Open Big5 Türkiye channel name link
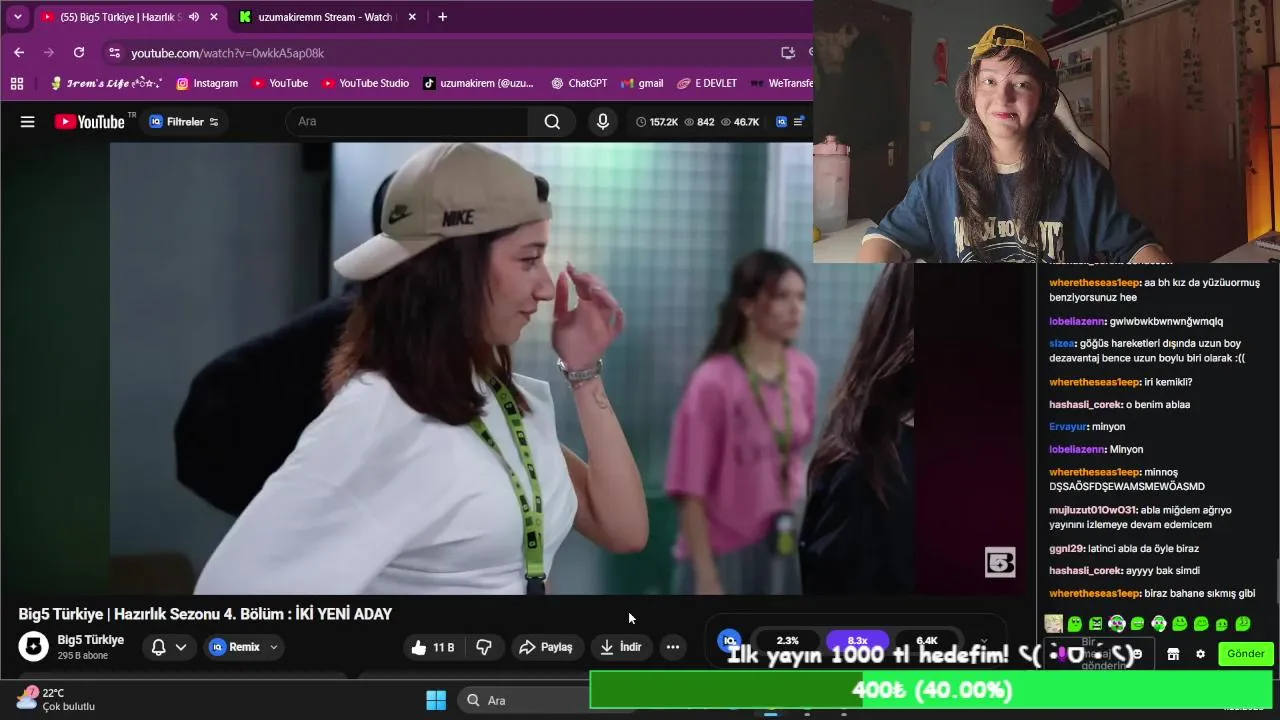This screenshot has height=720, width=1280. [91, 640]
